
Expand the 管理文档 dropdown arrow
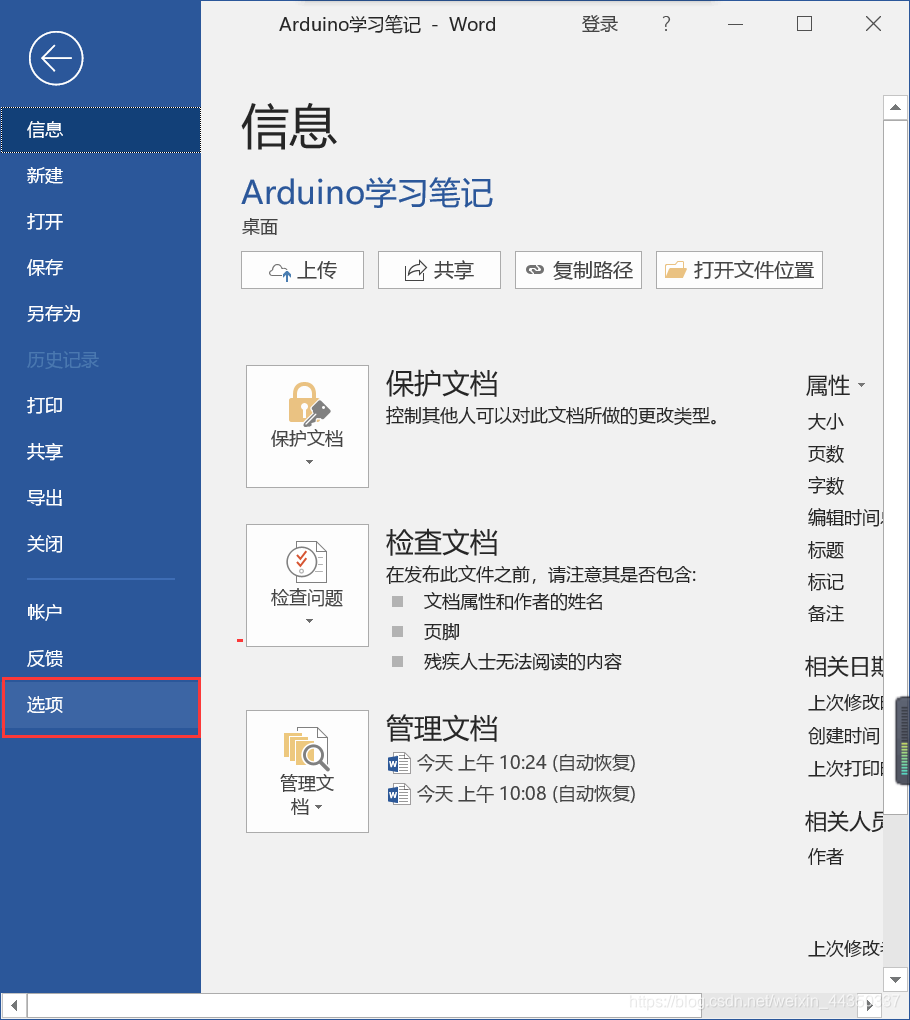click(x=318, y=807)
